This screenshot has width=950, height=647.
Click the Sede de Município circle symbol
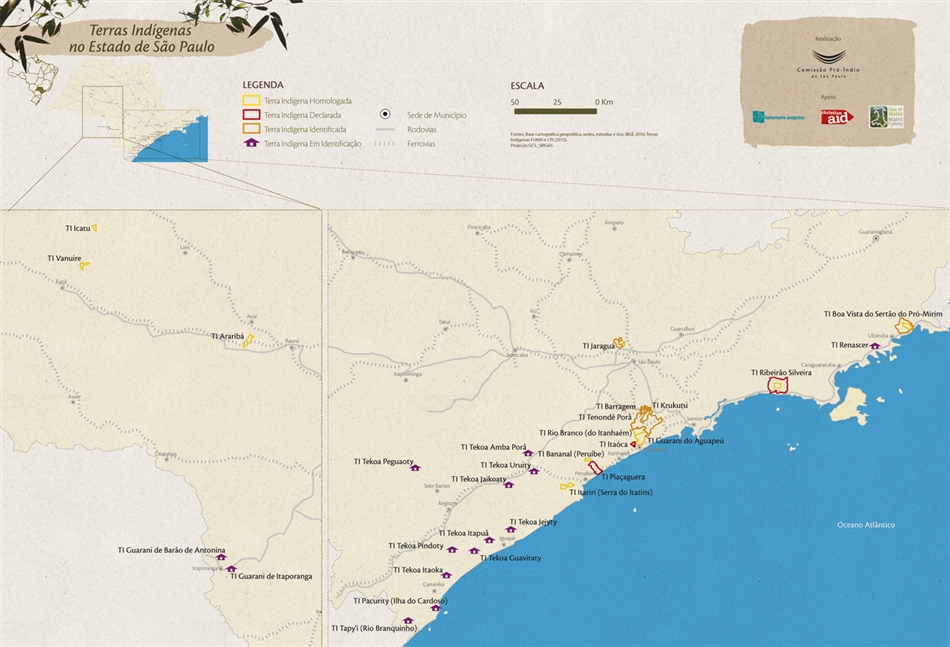[x=385, y=115]
